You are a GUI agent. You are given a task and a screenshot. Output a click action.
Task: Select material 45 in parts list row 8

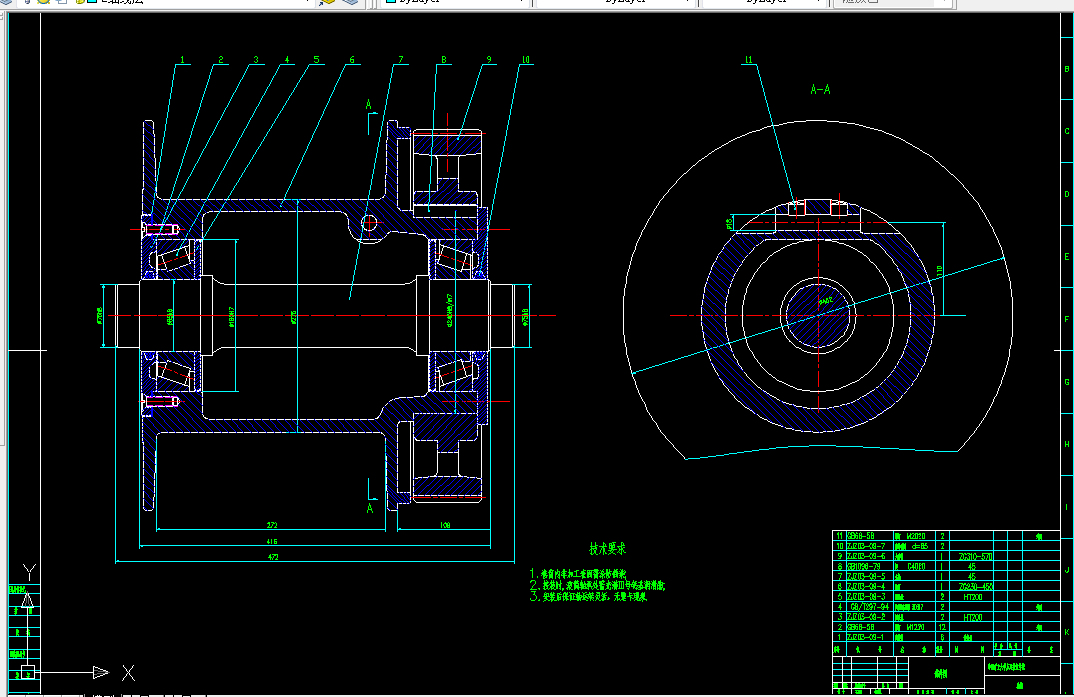coord(972,567)
